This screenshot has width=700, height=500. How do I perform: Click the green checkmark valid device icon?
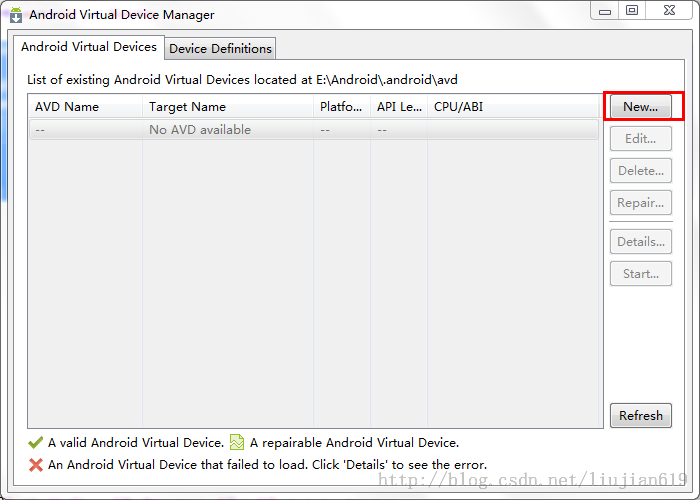coord(35,442)
